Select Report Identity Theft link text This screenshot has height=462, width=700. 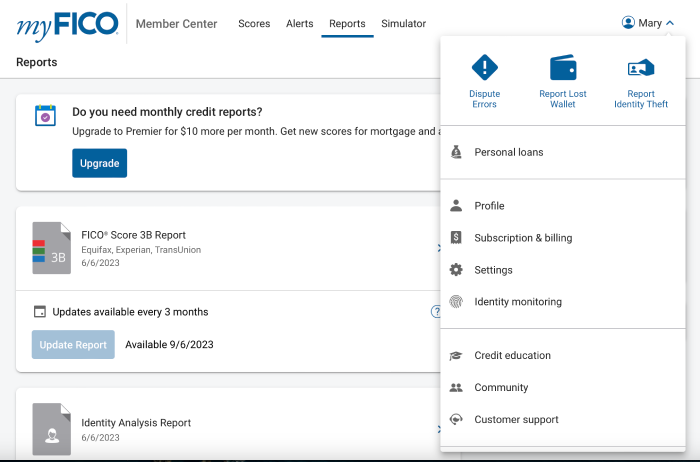point(641,99)
